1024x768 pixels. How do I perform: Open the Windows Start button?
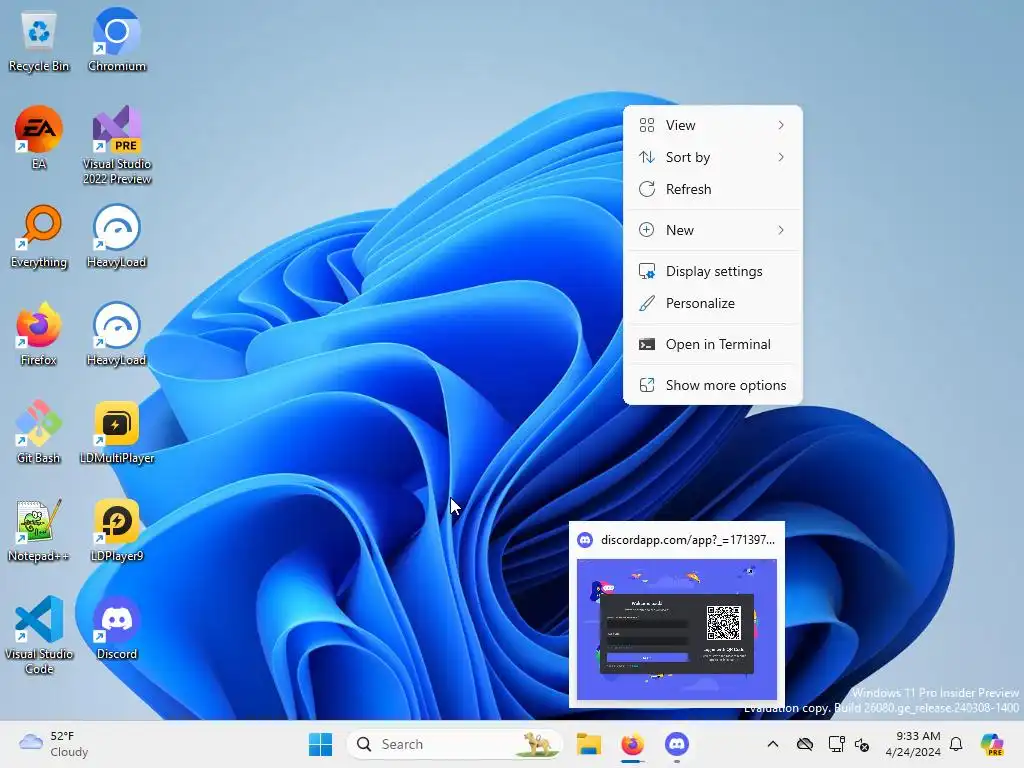[320, 744]
